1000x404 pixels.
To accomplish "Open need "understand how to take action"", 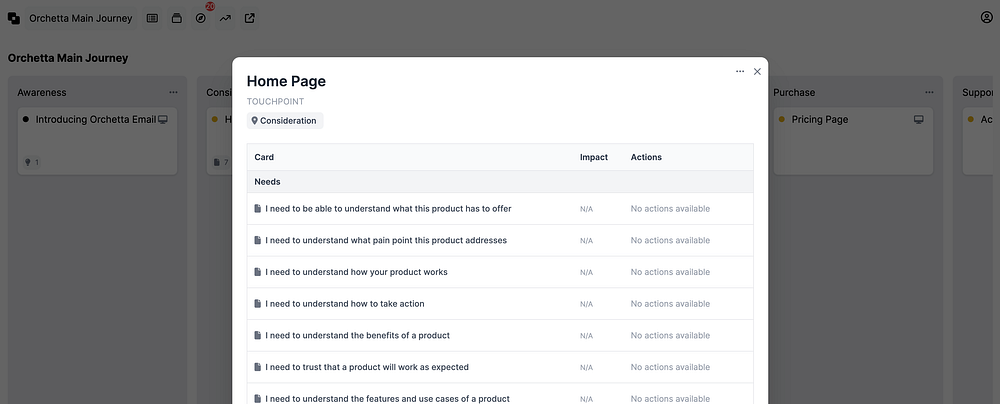I will point(345,304).
